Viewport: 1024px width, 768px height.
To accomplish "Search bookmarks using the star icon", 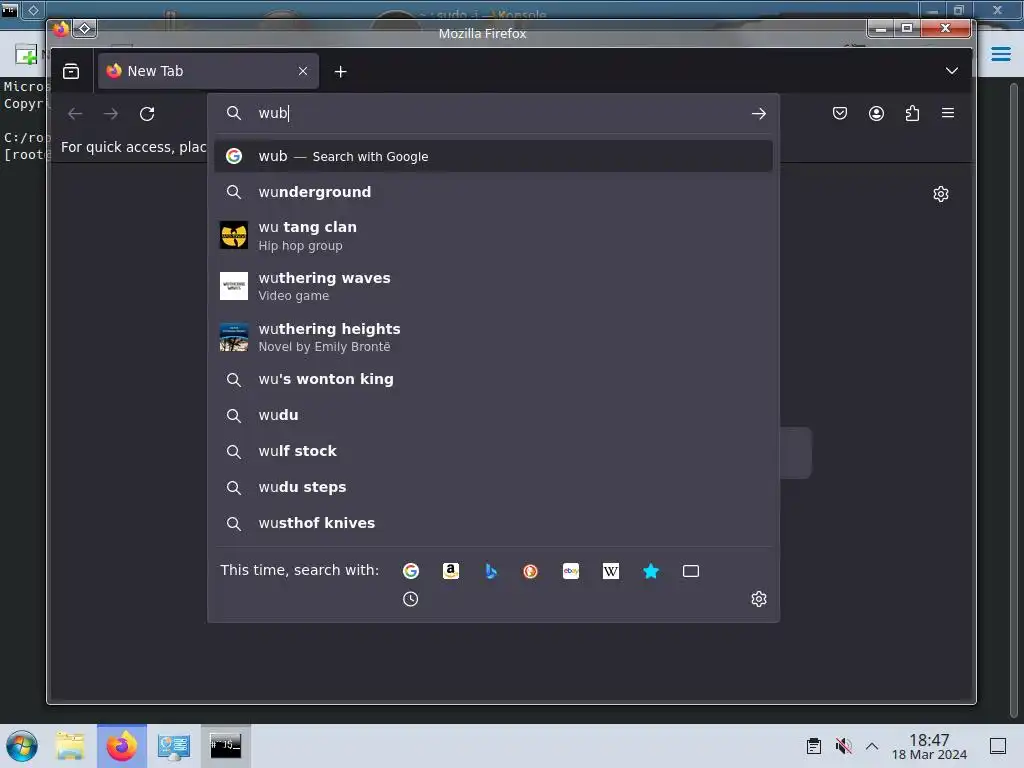I will [651, 571].
